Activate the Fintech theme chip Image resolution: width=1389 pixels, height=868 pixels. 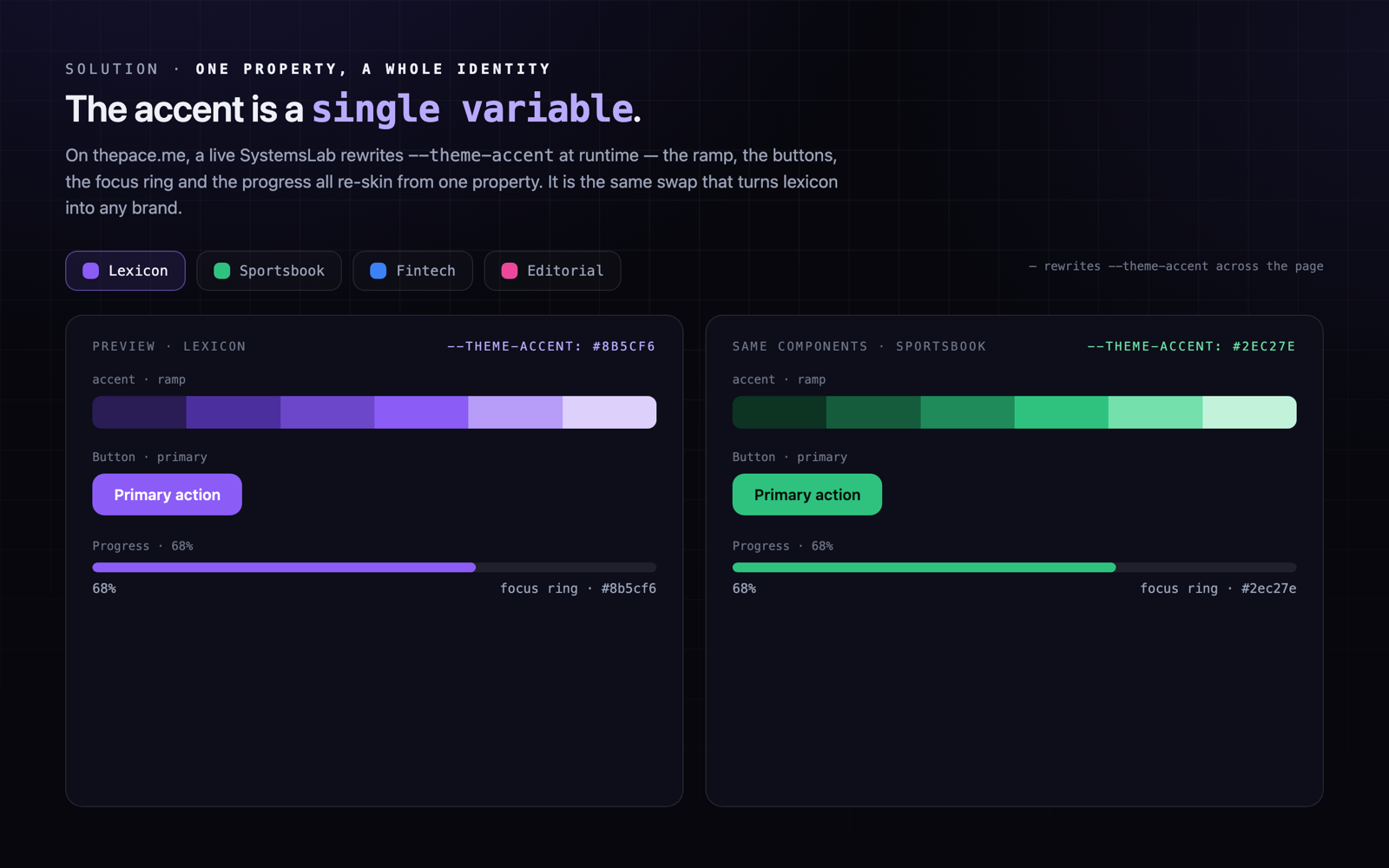point(412,271)
